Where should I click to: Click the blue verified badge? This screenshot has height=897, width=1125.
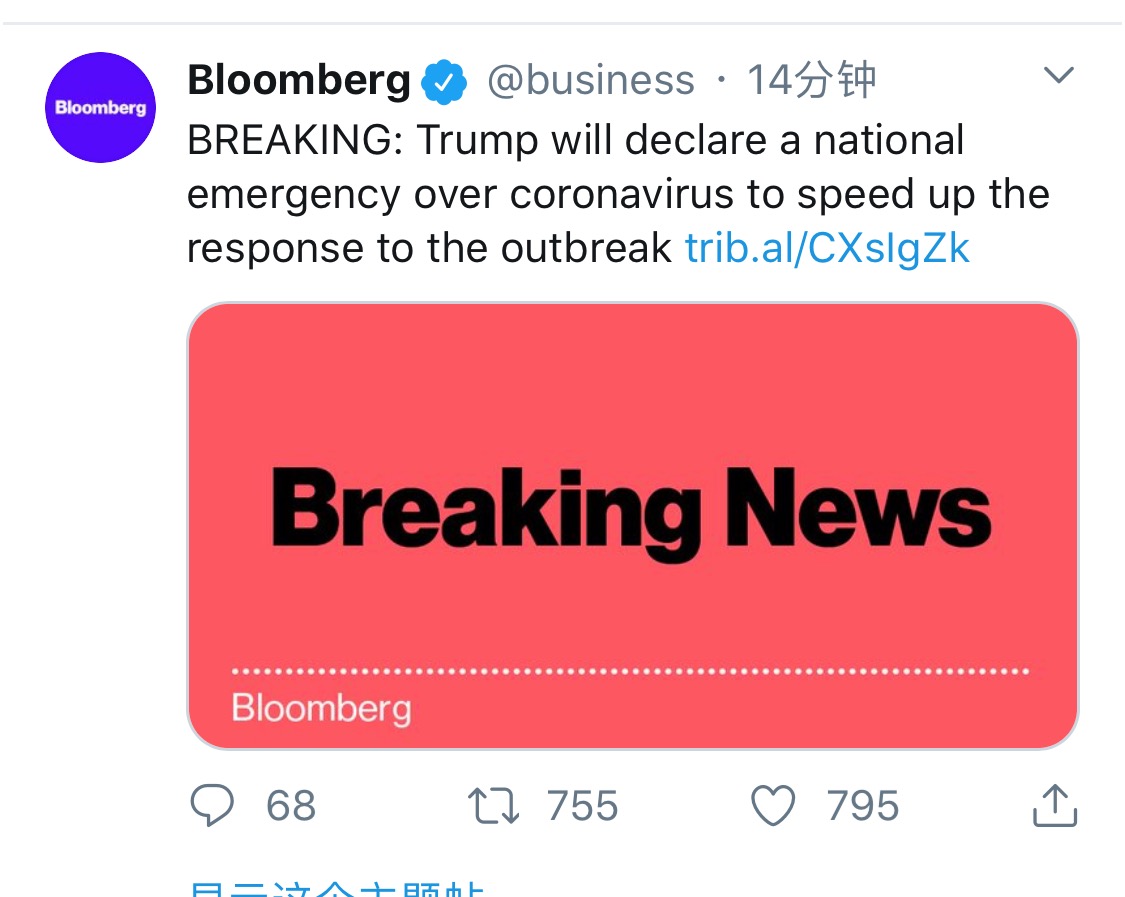pos(444,82)
